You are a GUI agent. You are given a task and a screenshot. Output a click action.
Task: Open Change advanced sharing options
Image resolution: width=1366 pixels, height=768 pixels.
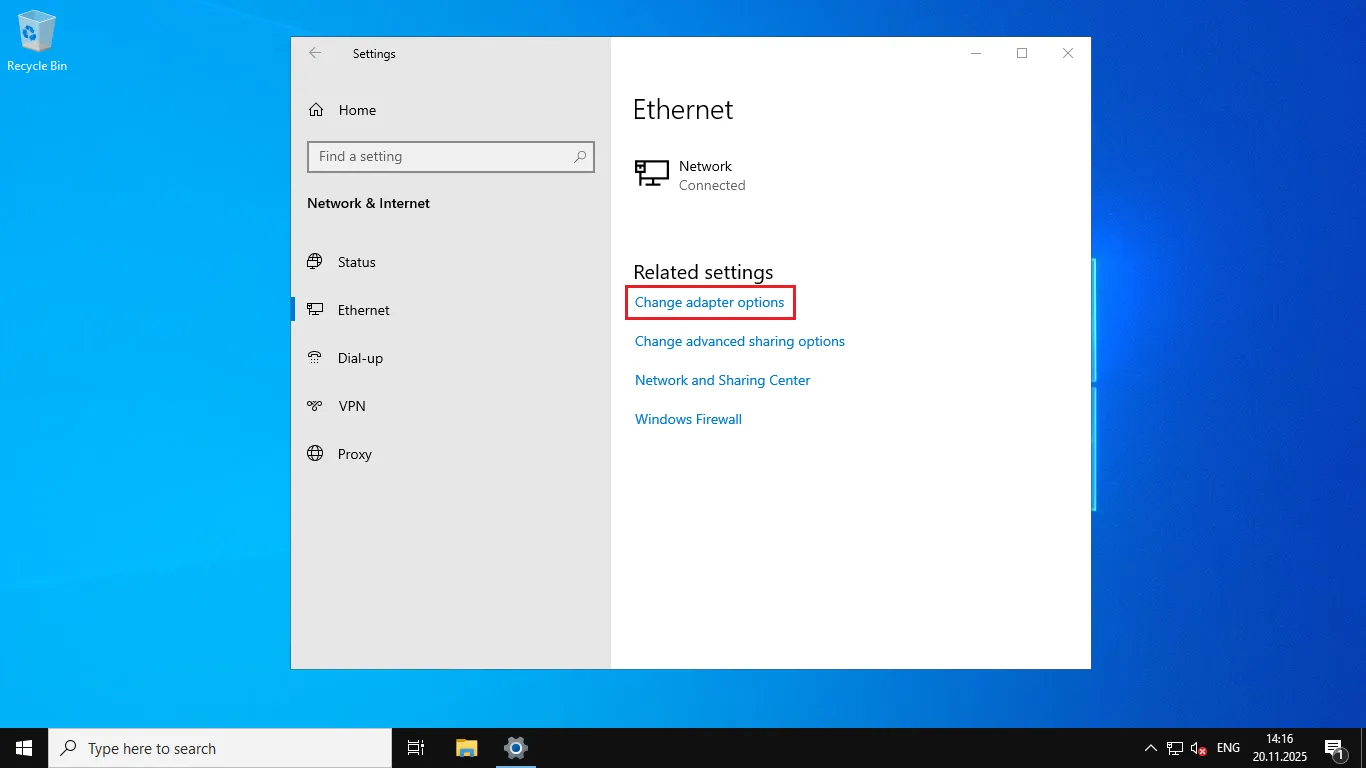[x=739, y=341]
